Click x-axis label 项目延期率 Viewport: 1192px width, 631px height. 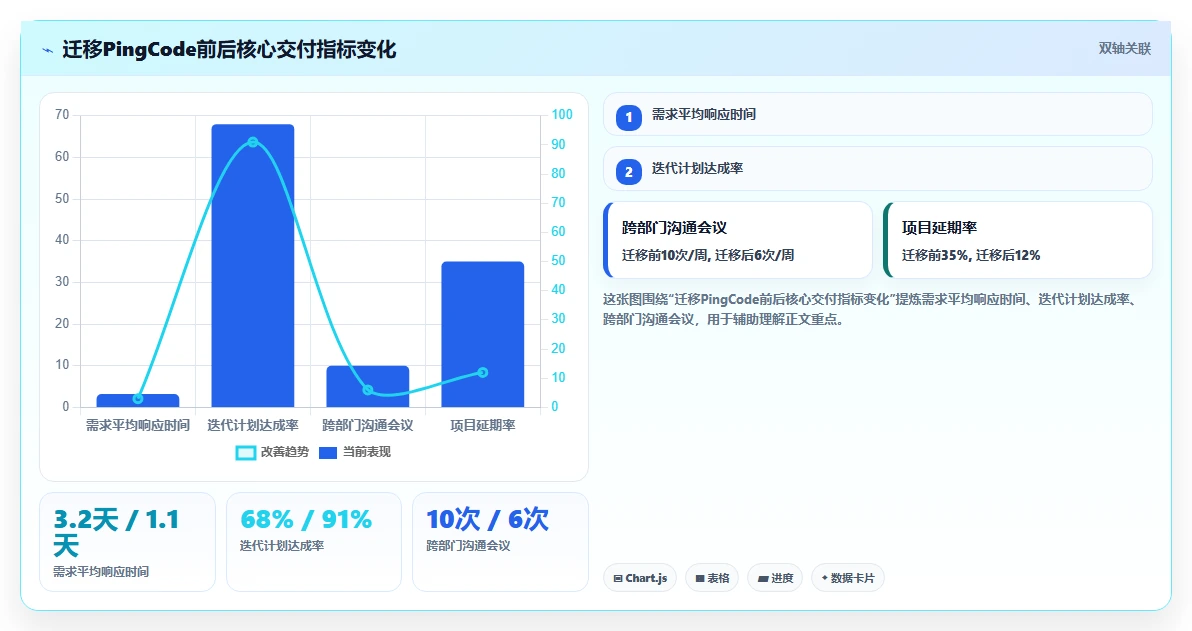pos(483,426)
